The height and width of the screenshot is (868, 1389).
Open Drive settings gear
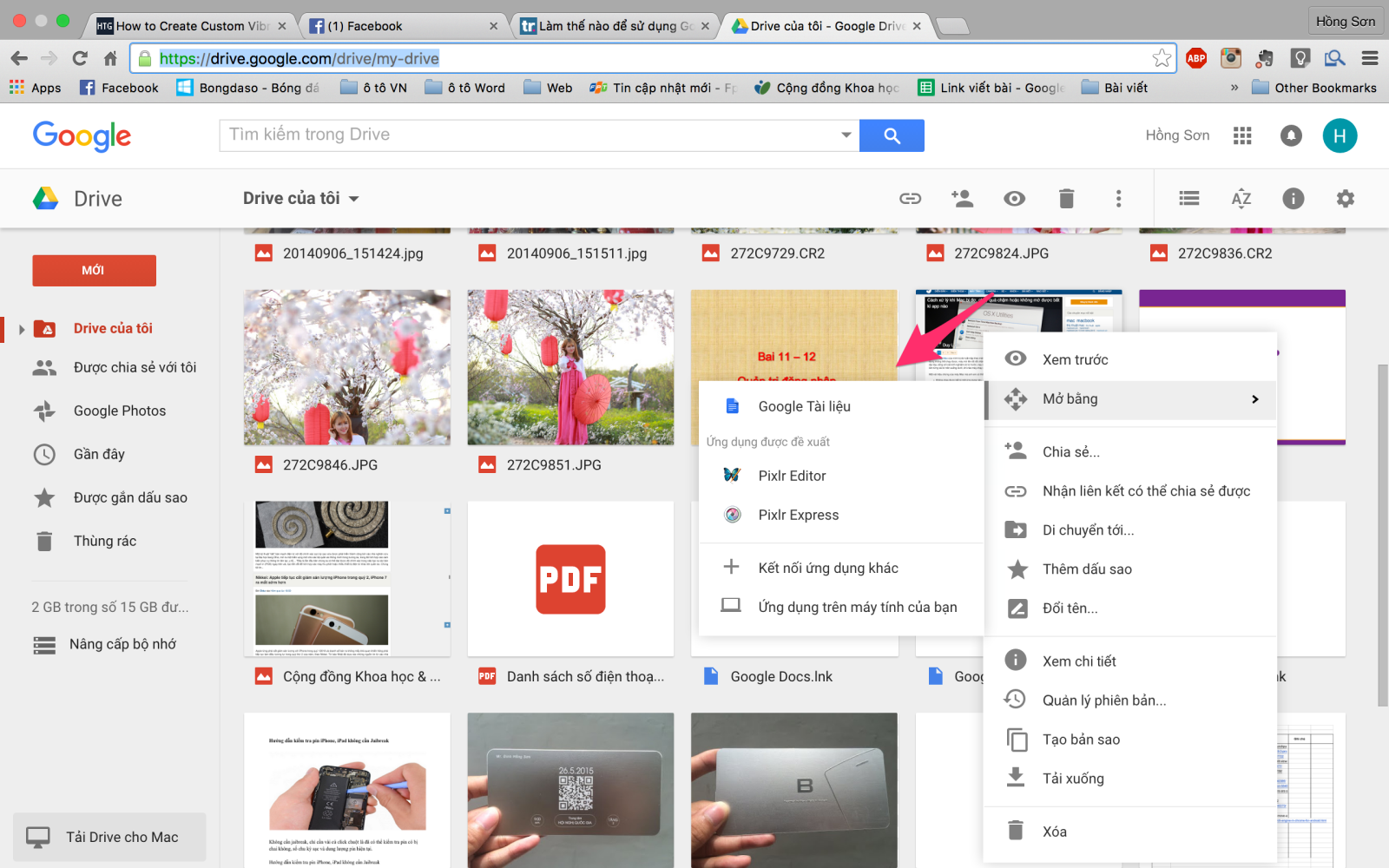(1345, 198)
